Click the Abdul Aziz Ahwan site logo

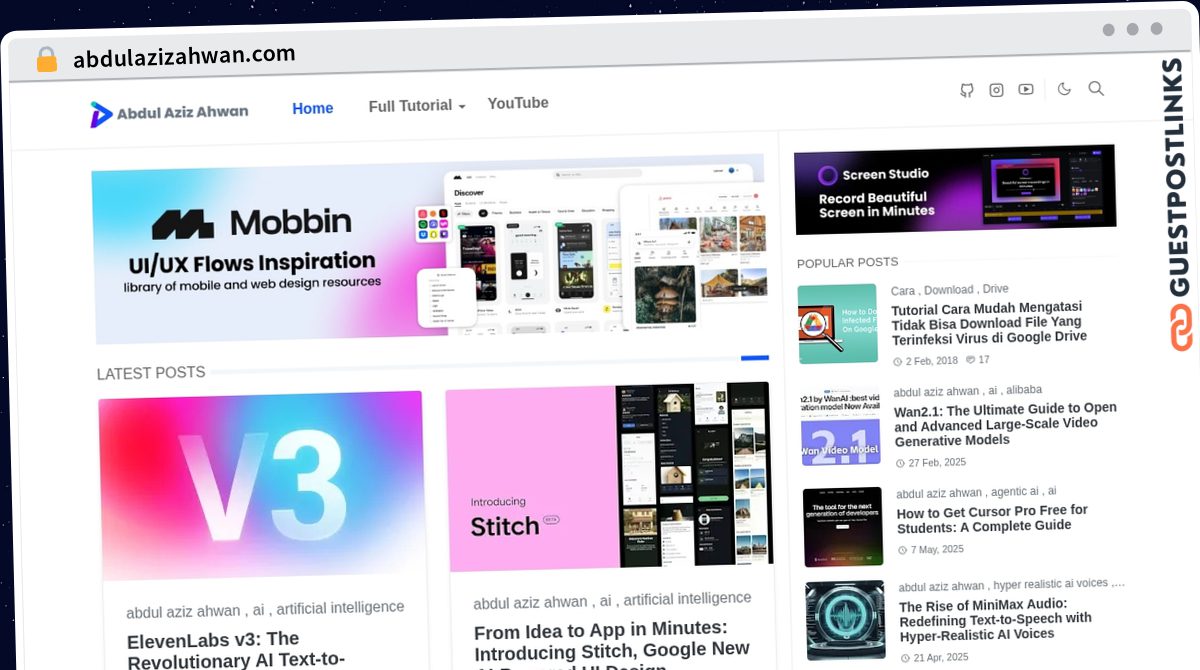click(x=169, y=113)
